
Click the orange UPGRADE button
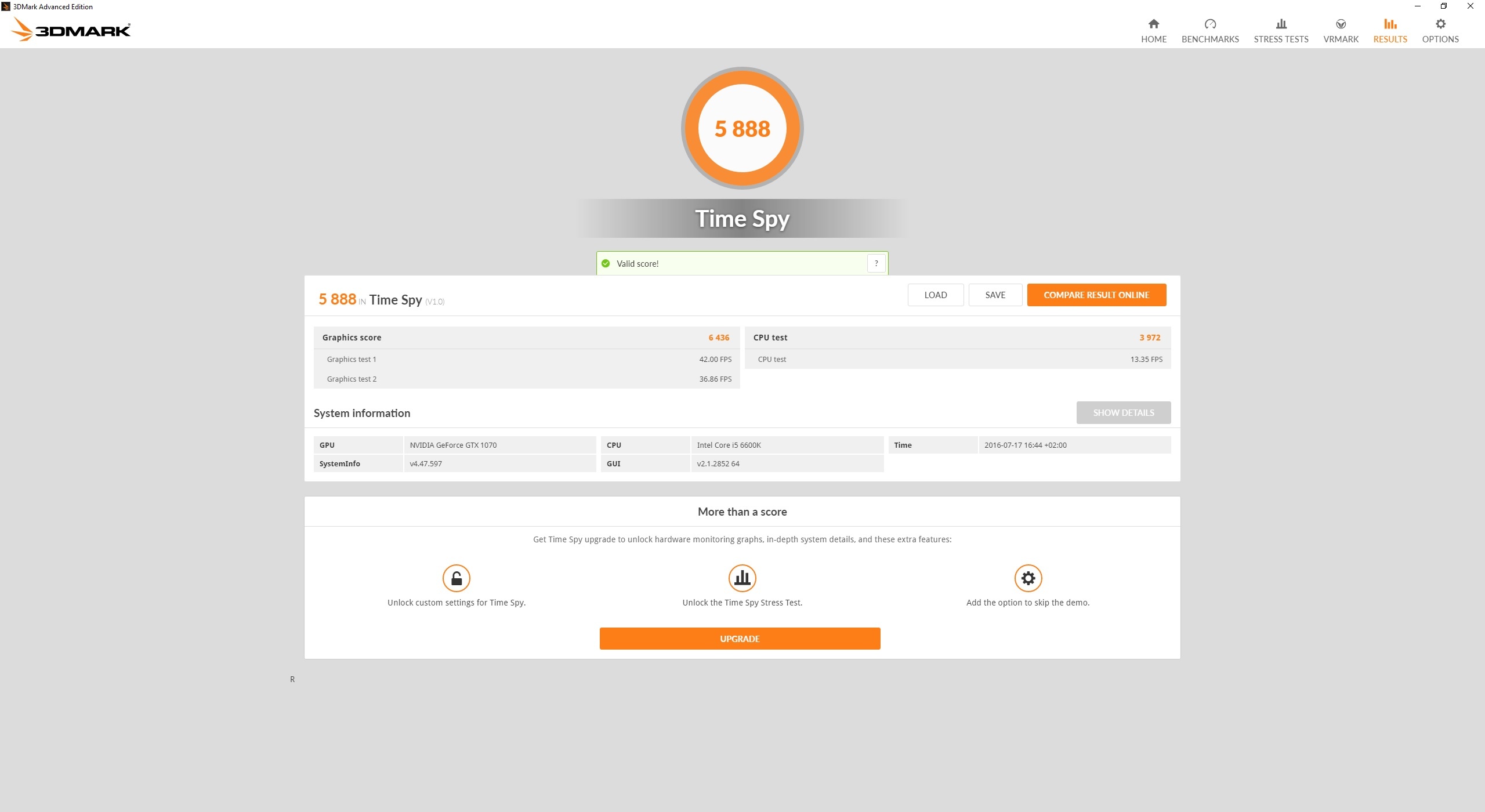[740, 639]
